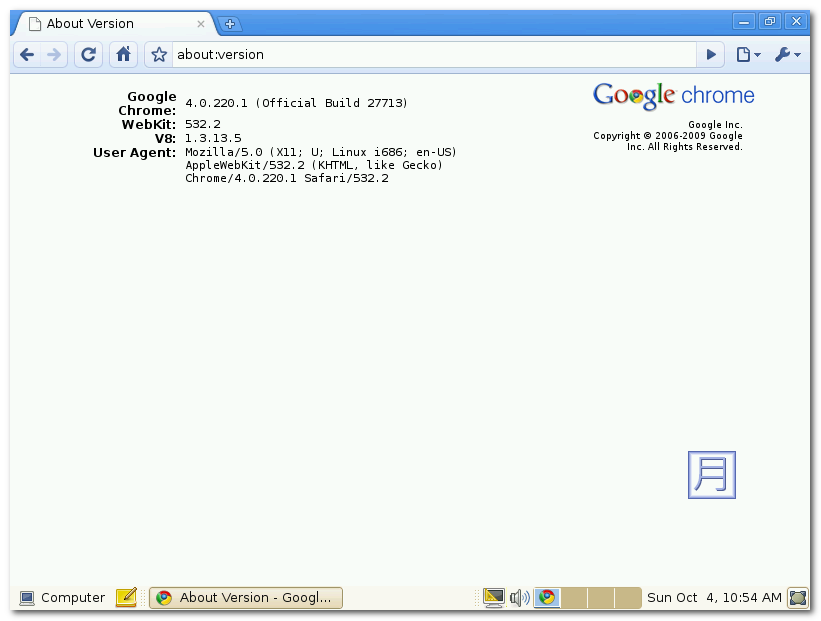Click the Back navigation arrow
821x621 pixels.
(28, 55)
